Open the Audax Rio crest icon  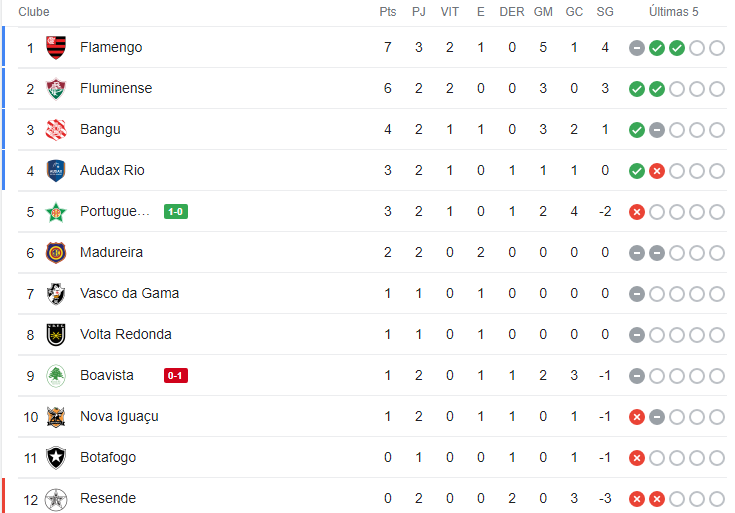tap(56, 170)
